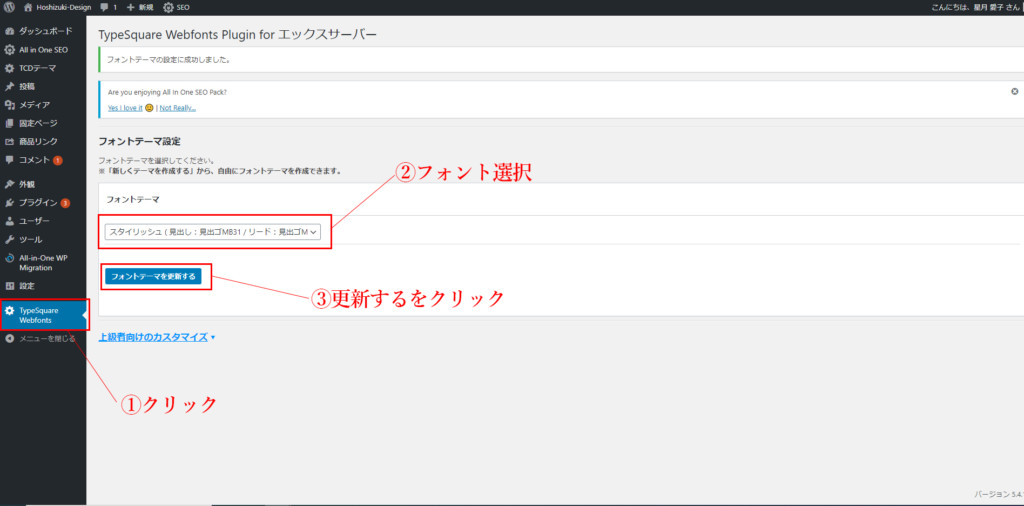Image resolution: width=1024 pixels, height=506 pixels.
Task: Click the plugin update count badge
Action: [x=65, y=203]
